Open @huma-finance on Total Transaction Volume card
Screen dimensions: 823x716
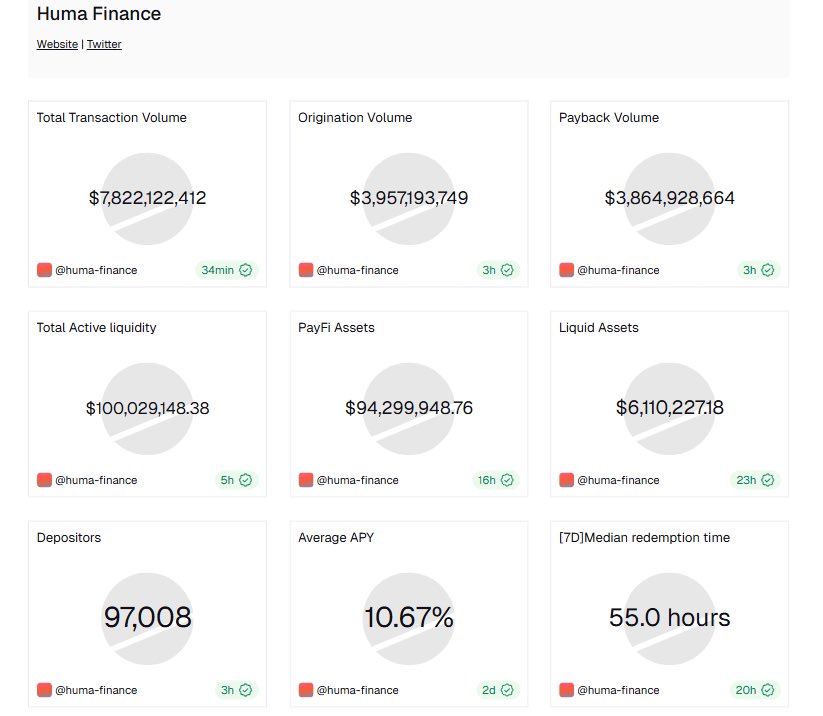click(x=96, y=270)
